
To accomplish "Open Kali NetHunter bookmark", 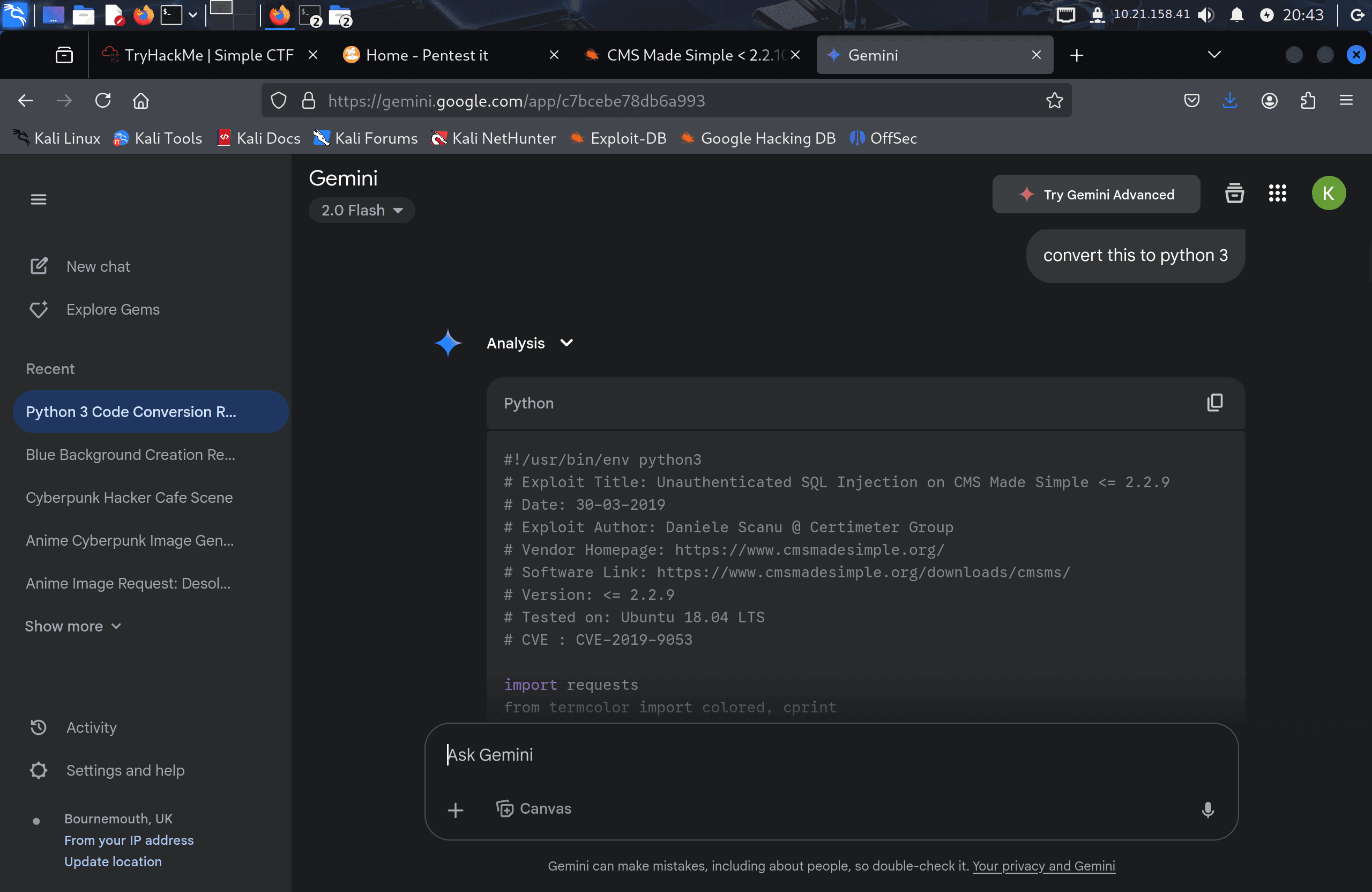I will pos(494,138).
